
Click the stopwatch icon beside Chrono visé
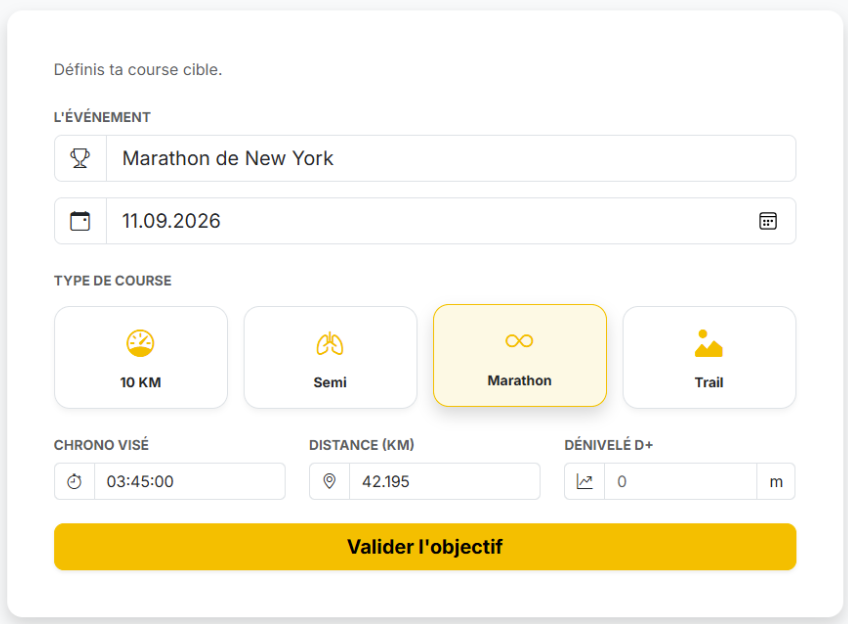74,481
